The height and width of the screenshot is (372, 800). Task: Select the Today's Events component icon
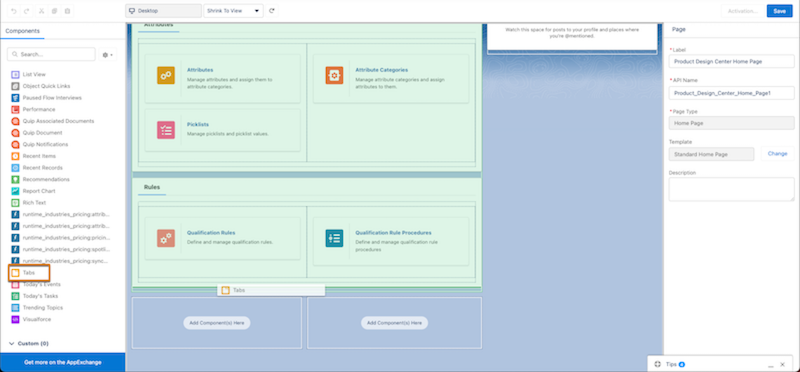click(x=15, y=284)
